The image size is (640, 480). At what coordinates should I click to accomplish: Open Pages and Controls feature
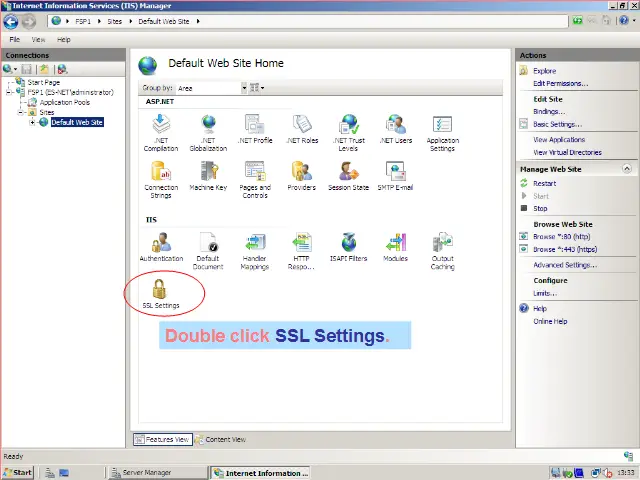[255, 180]
